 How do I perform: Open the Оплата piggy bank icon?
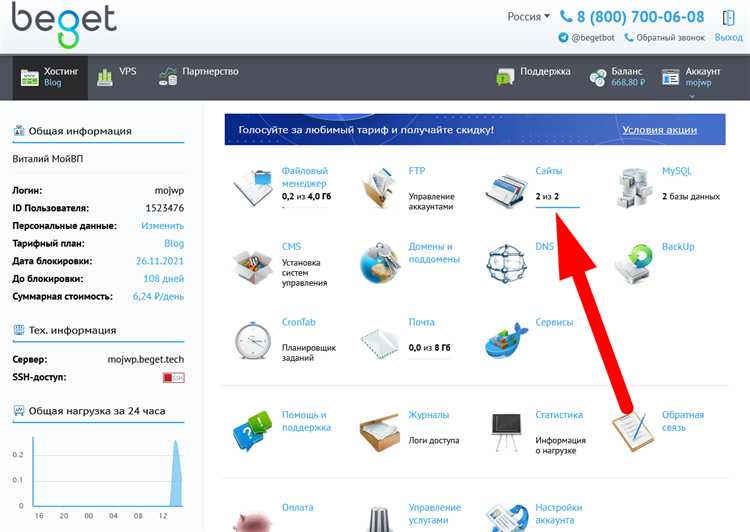tap(253, 521)
